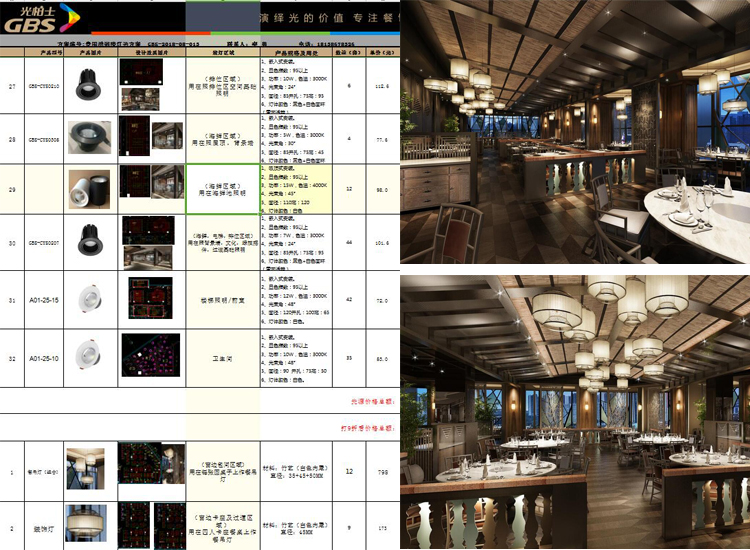
Task: Select quantity cell showing 44 in row 30
Action: 349,241
